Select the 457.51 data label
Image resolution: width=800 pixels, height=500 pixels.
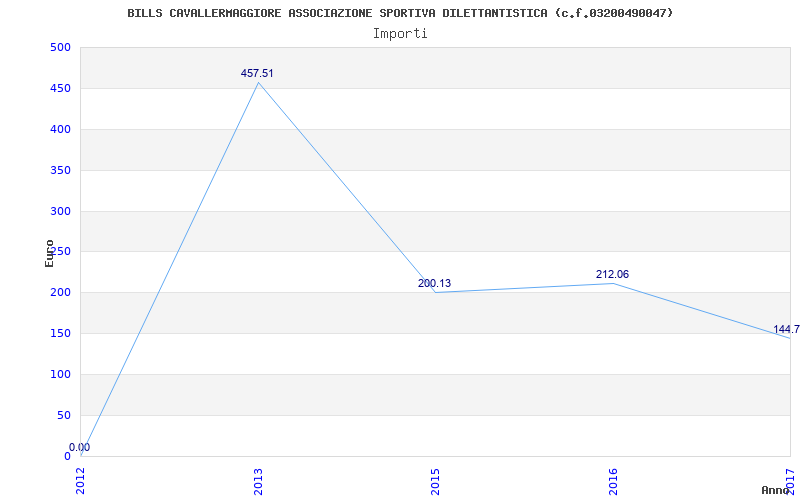pyautogui.click(x=257, y=73)
